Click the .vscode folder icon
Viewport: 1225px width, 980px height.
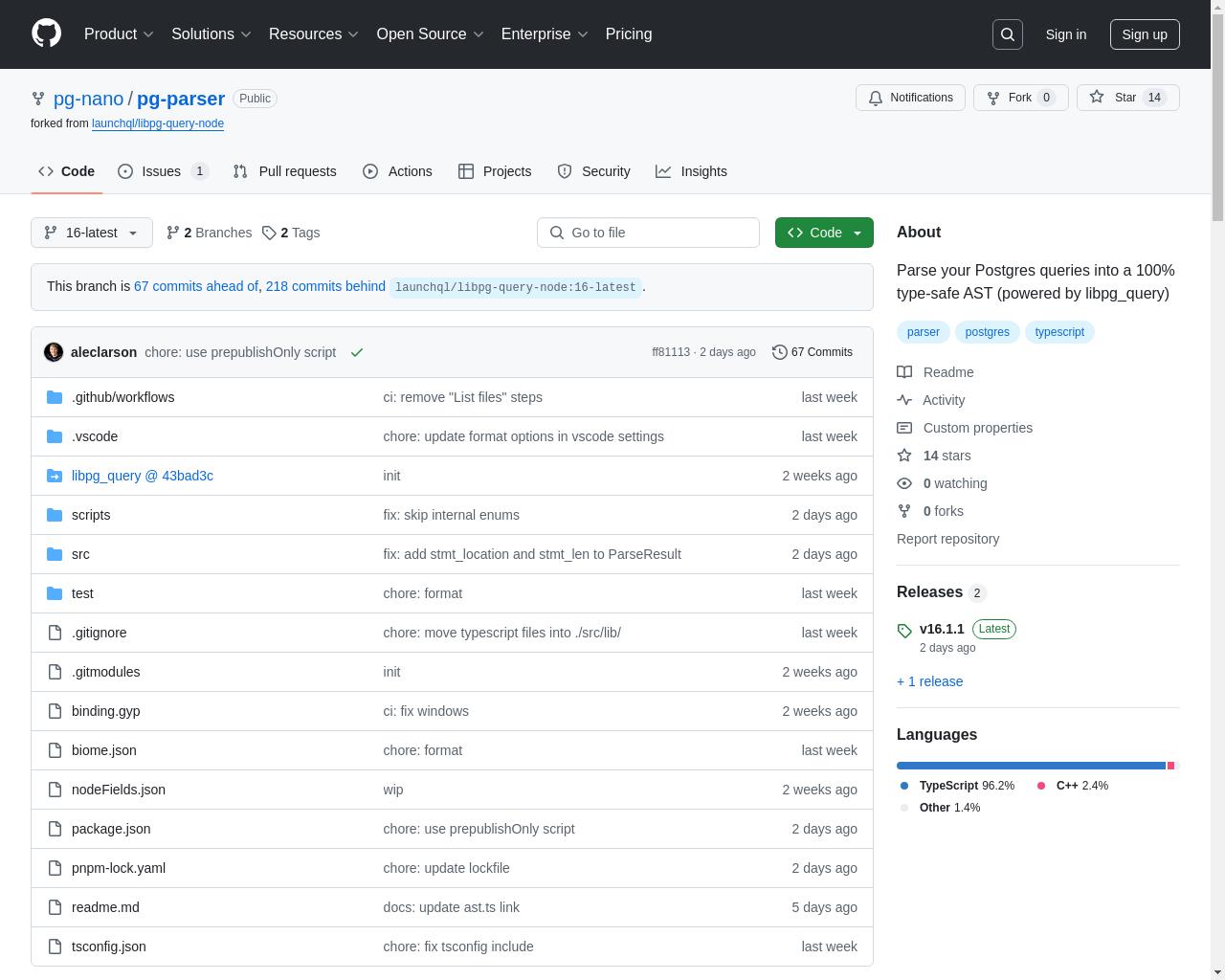point(55,436)
